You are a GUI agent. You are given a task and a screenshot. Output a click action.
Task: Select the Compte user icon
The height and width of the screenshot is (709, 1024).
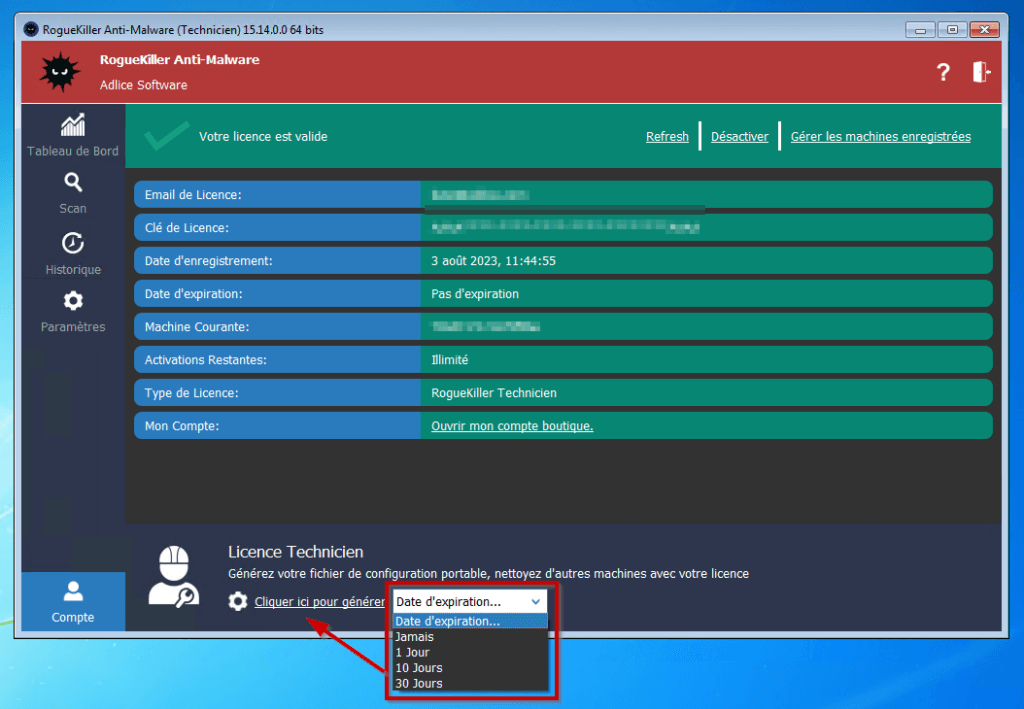pyautogui.click(x=73, y=592)
